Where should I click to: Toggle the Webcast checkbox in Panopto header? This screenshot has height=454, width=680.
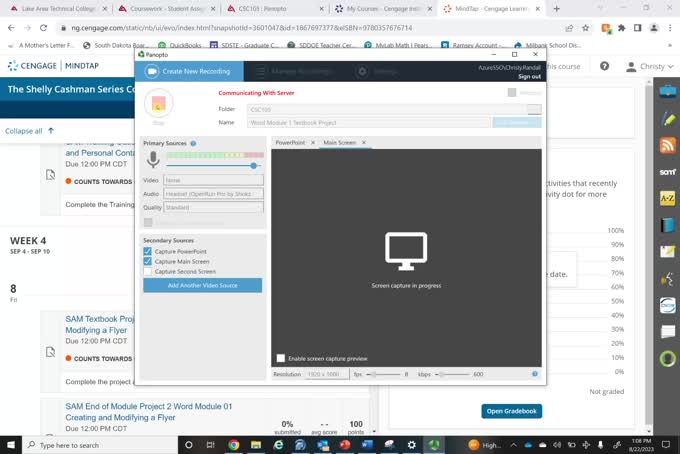click(512, 92)
